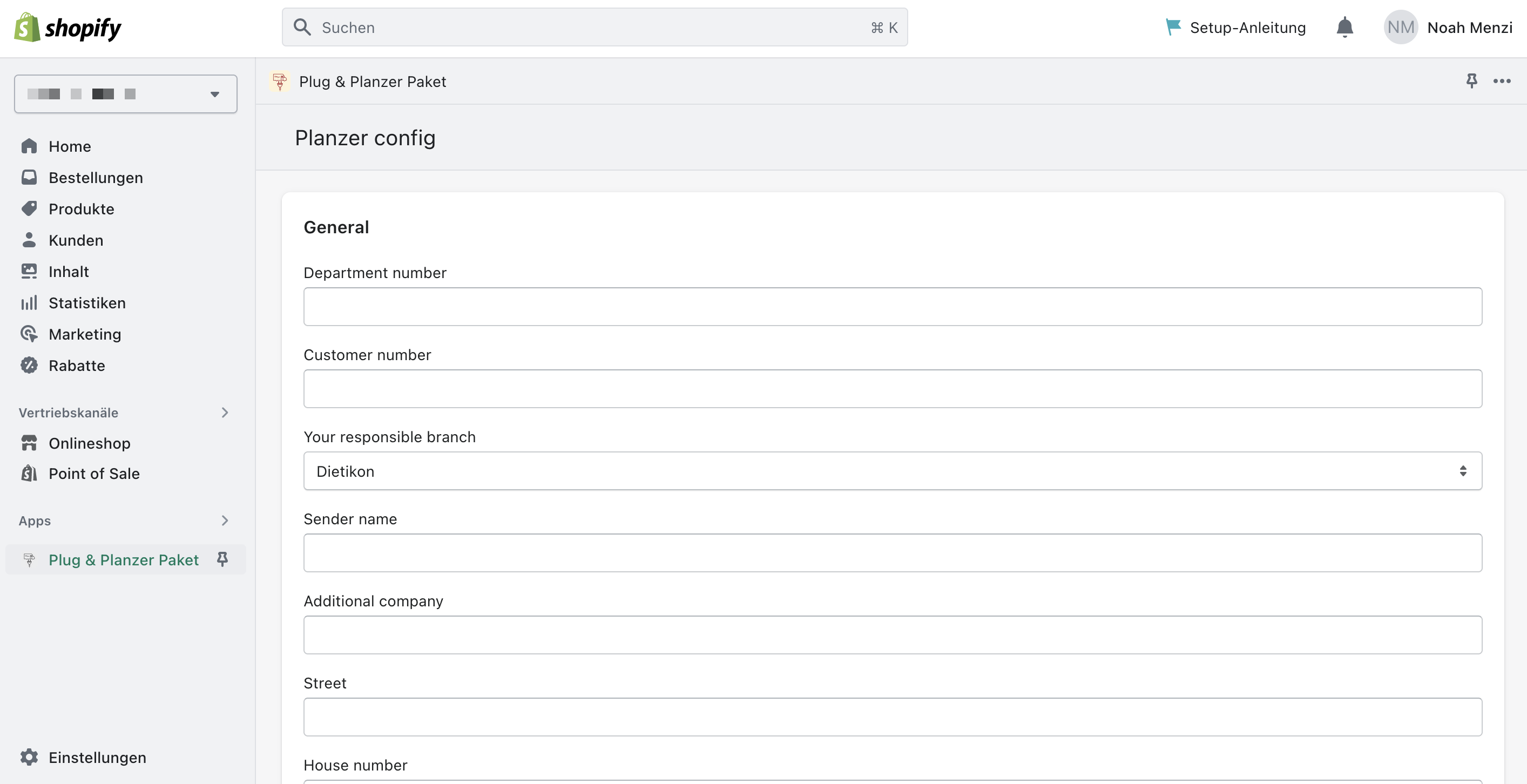The height and width of the screenshot is (784, 1527).
Task: Unpin the Plug & Planzer Paket app
Action: pos(222,559)
